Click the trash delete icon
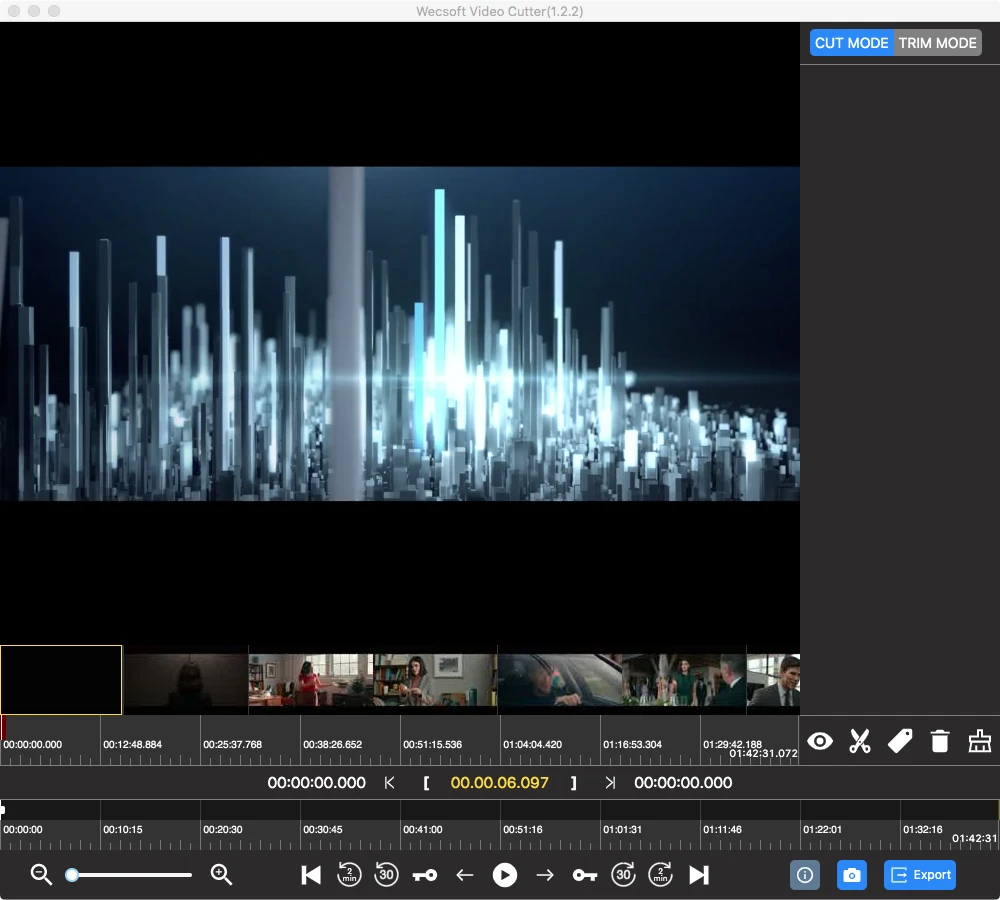The width and height of the screenshot is (1000, 900). pyautogui.click(x=939, y=741)
